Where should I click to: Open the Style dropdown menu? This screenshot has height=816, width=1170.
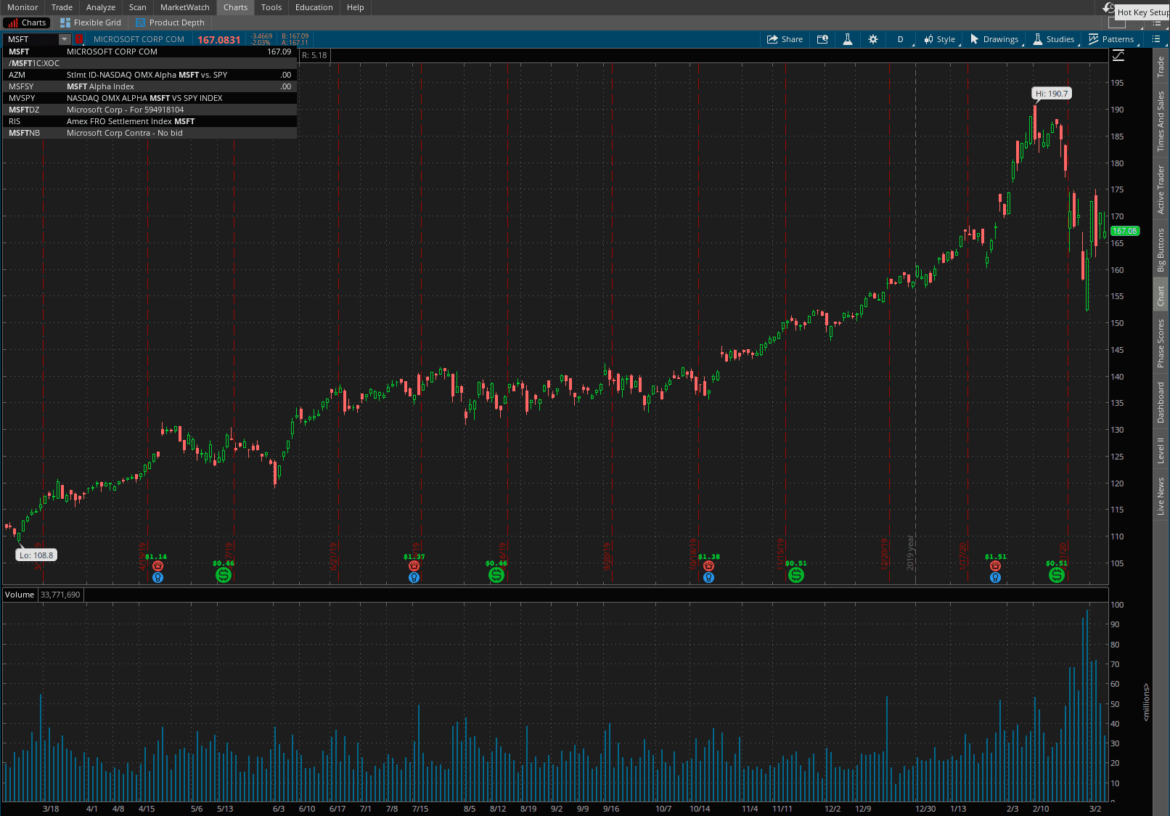(x=939, y=39)
